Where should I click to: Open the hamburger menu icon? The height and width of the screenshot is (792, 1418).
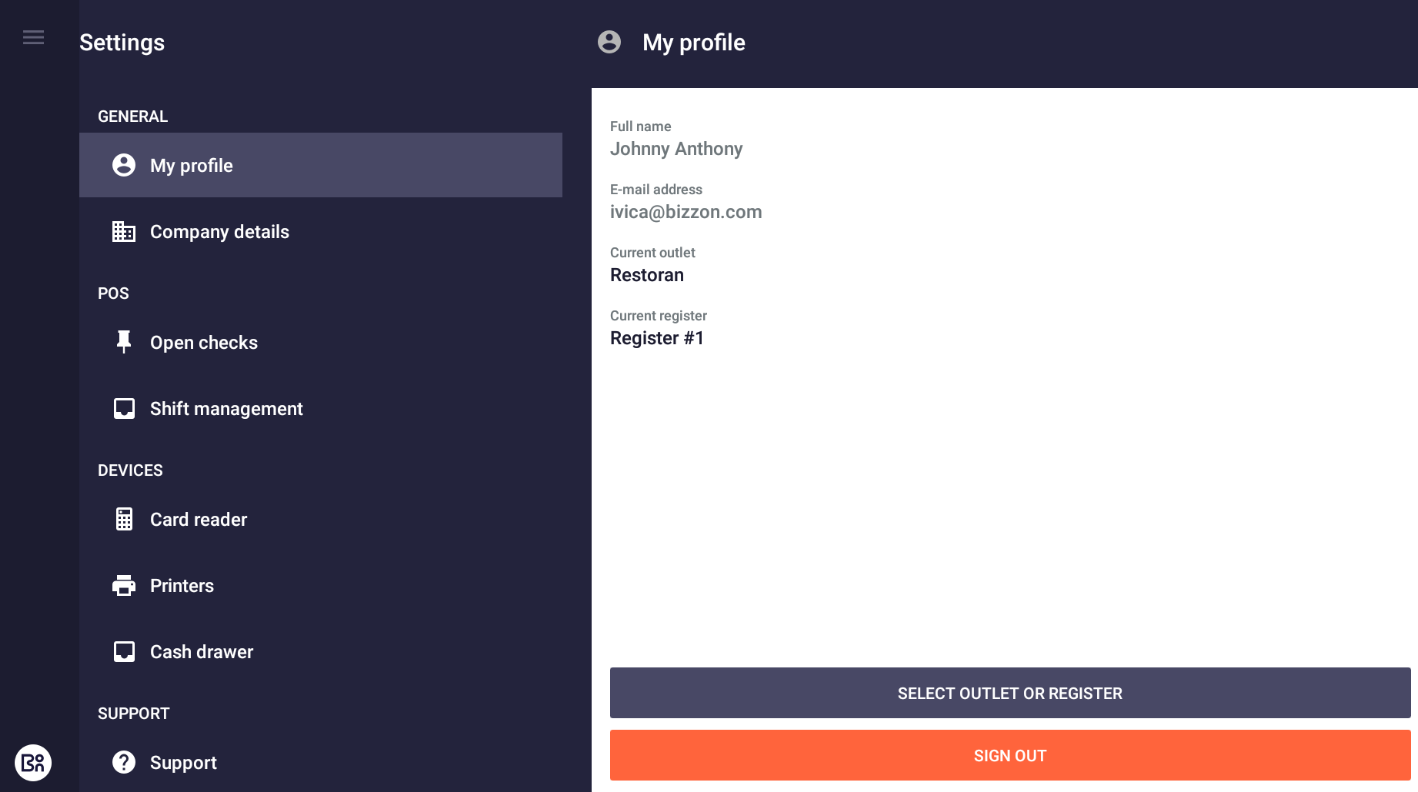(33, 38)
